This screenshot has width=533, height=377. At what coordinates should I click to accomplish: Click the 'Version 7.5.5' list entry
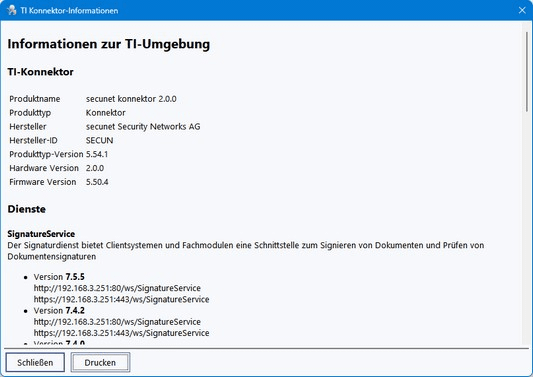59,277
